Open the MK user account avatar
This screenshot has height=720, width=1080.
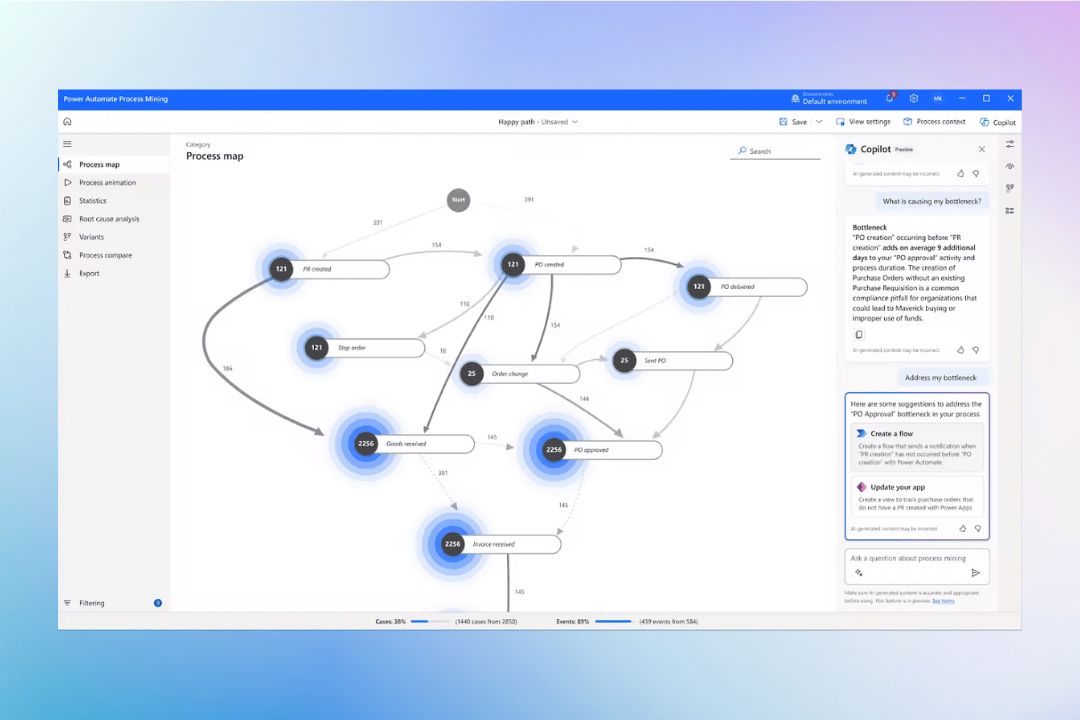[x=937, y=99]
